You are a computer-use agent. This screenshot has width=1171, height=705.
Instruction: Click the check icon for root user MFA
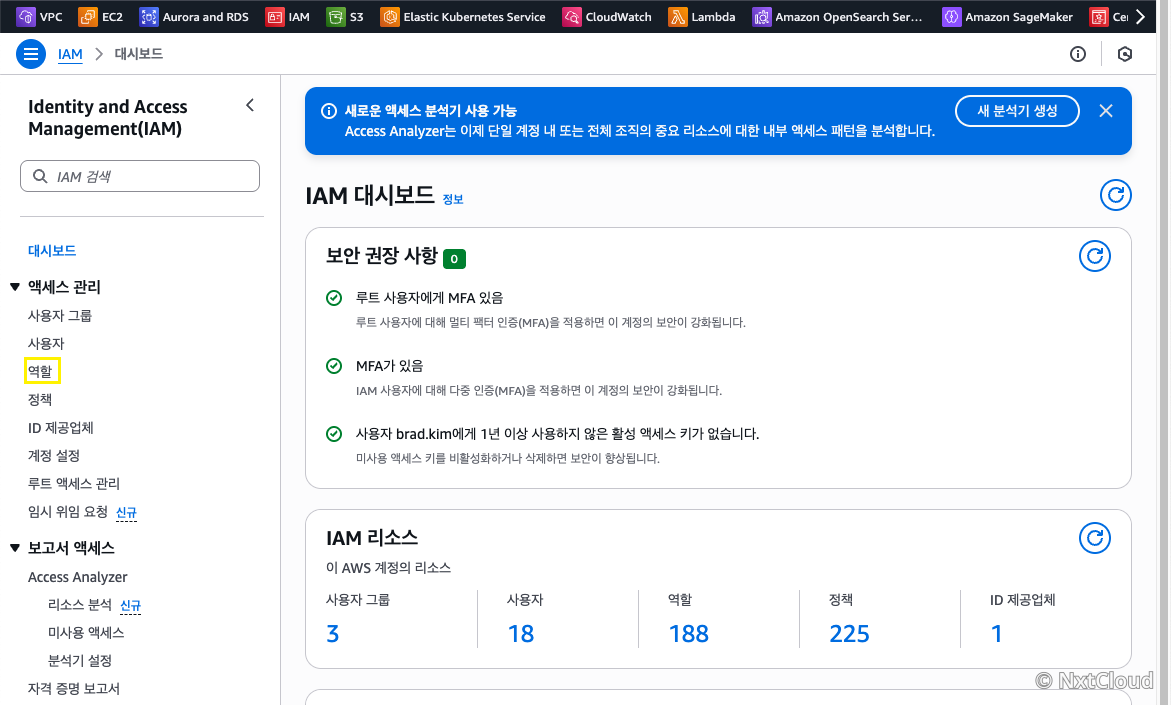(334, 298)
